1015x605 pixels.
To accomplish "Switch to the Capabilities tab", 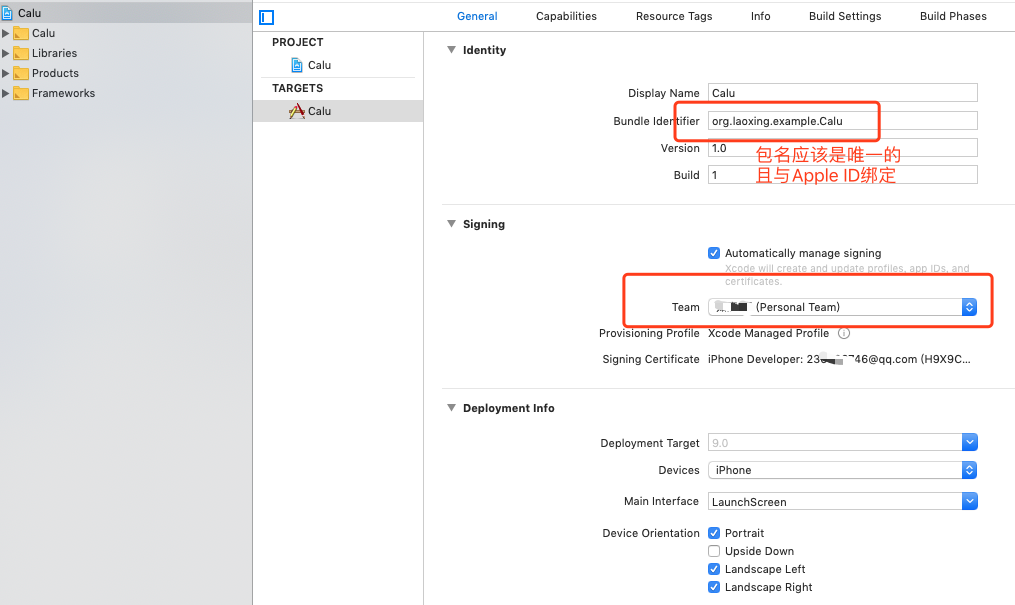I will [x=566, y=16].
